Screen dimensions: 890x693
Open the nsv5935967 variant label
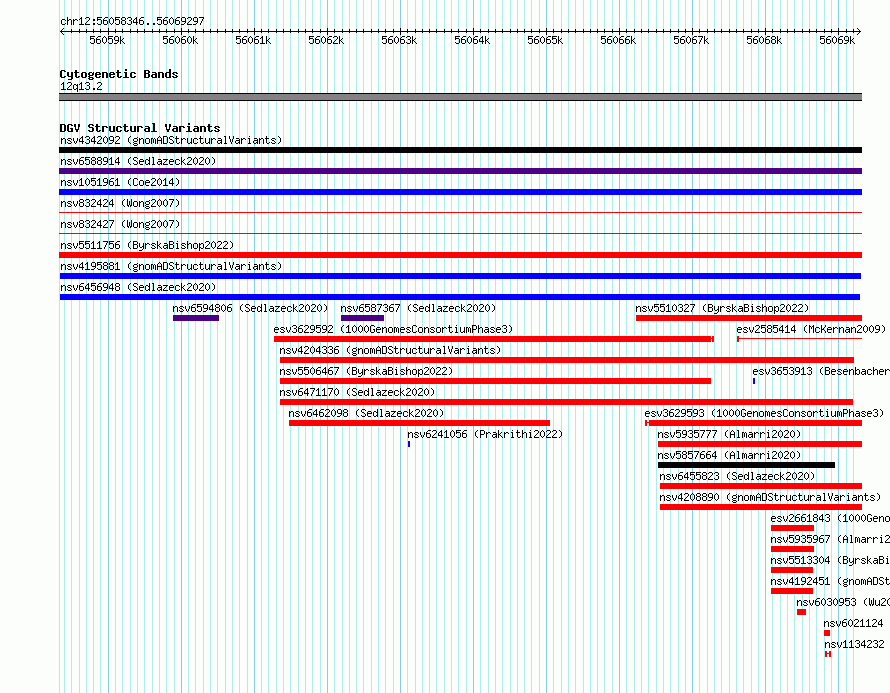(830, 539)
